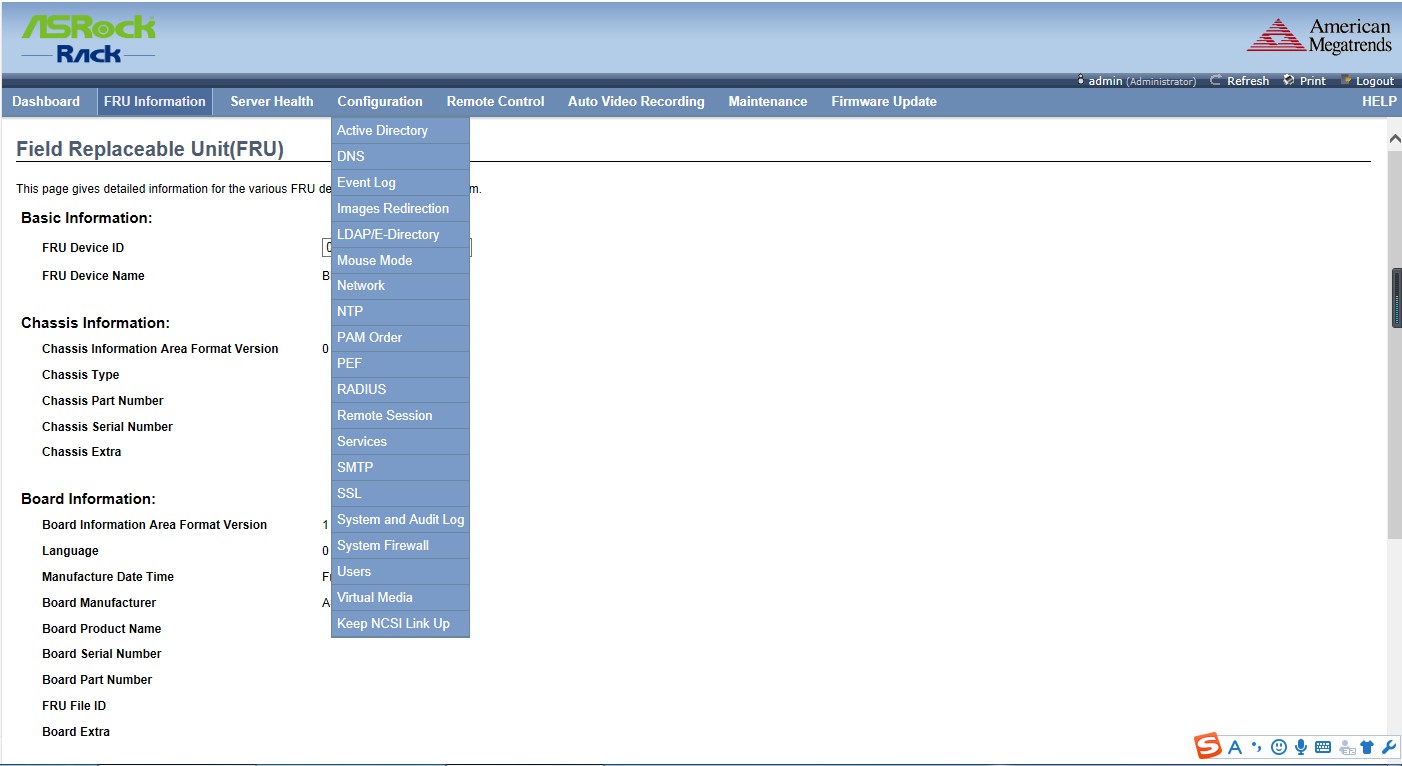The width and height of the screenshot is (1402, 766).
Task: Select Network from Configuration menu
Action: (361, 286)
